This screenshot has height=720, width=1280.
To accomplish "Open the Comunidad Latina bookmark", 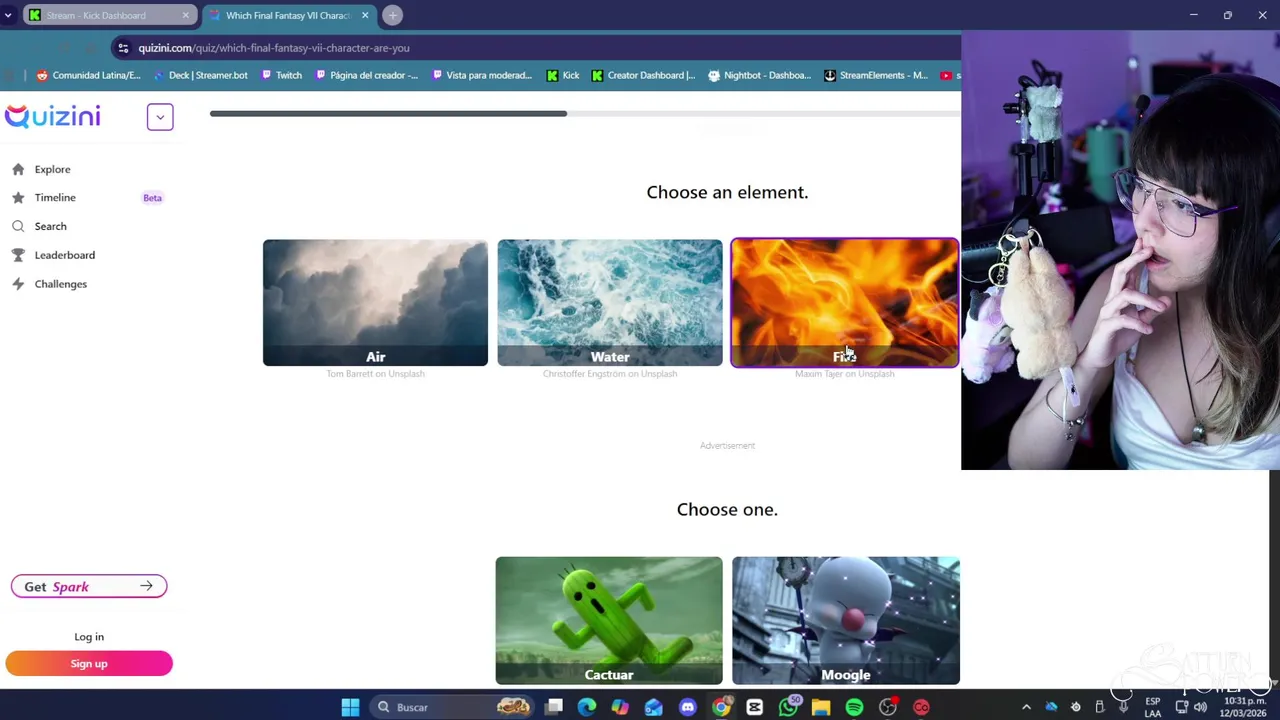I will click(88, 75).
